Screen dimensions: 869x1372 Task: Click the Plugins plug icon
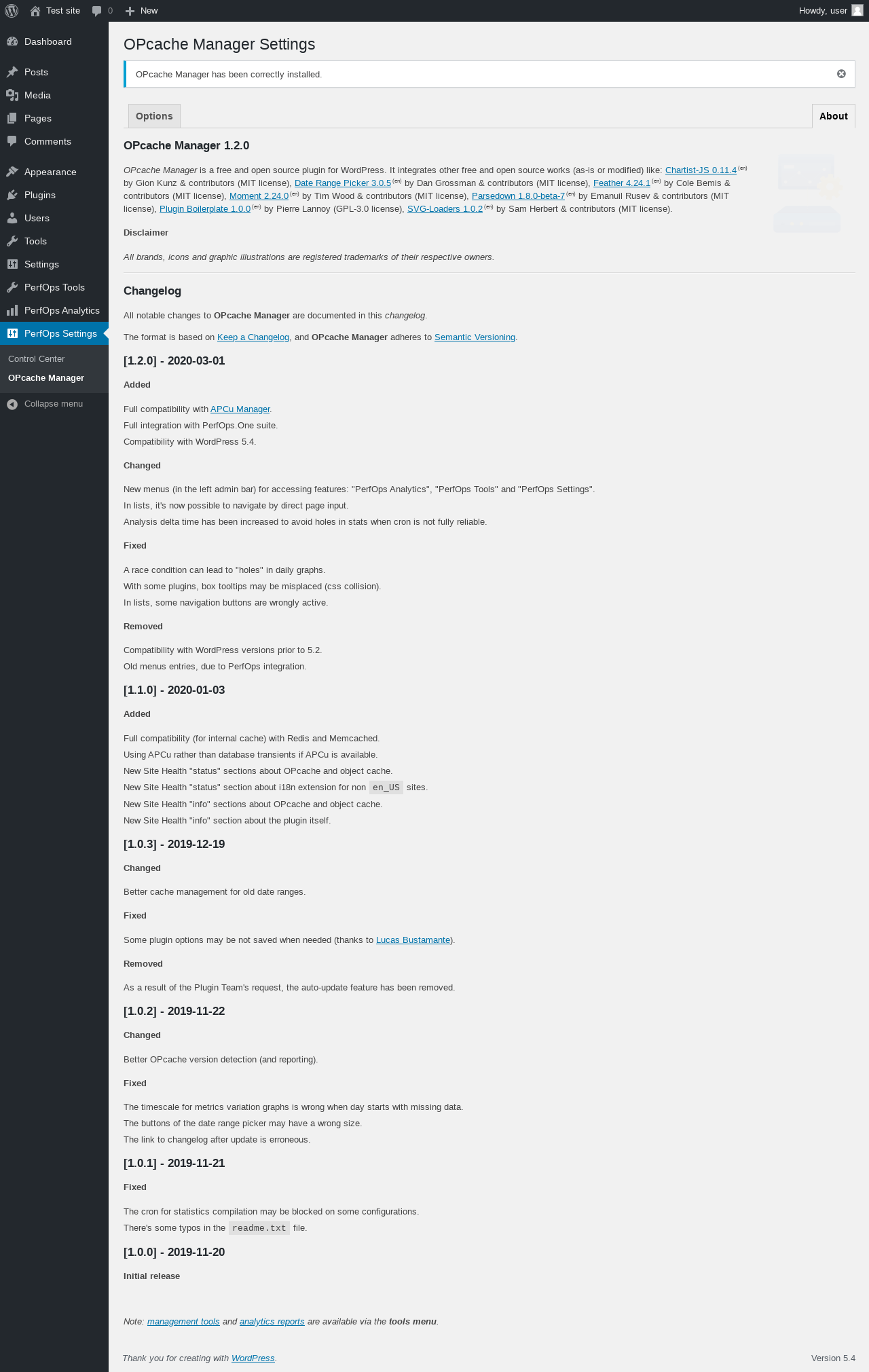coord(12,195)
